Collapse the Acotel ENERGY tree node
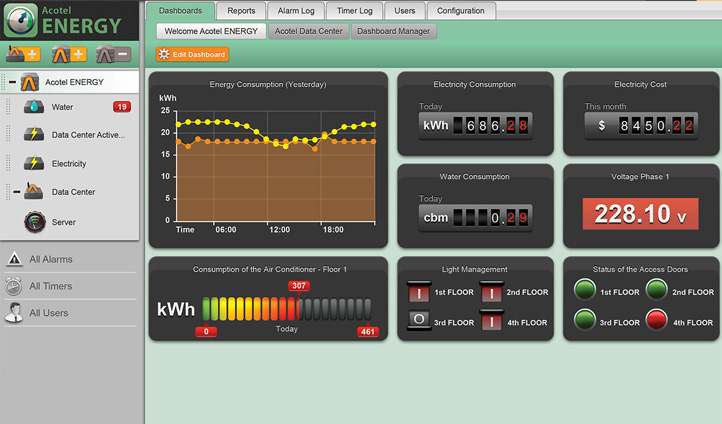This screenshot has height=424, width=722. (x=12, y=82)
